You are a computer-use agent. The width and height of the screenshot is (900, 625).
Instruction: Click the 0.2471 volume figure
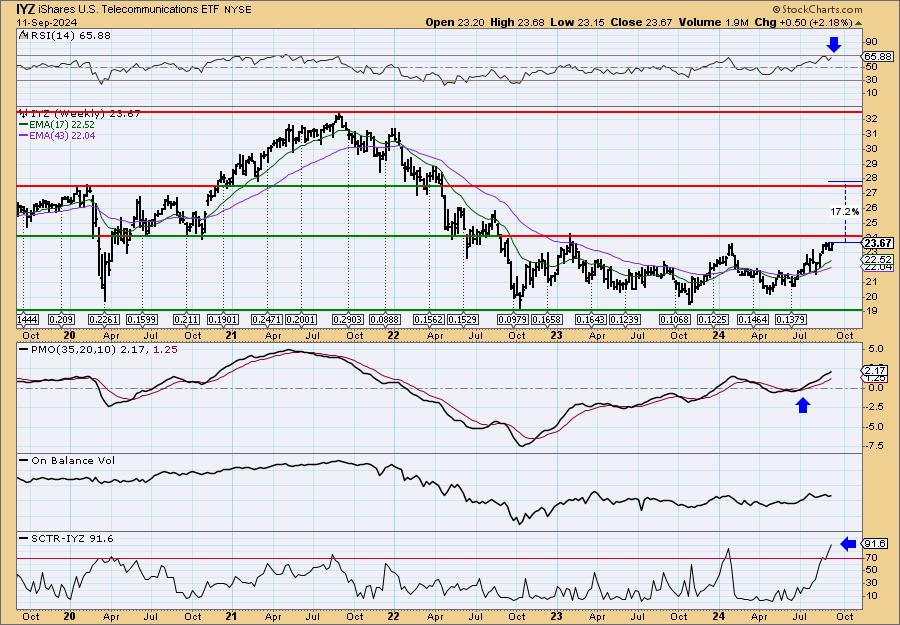267,319
